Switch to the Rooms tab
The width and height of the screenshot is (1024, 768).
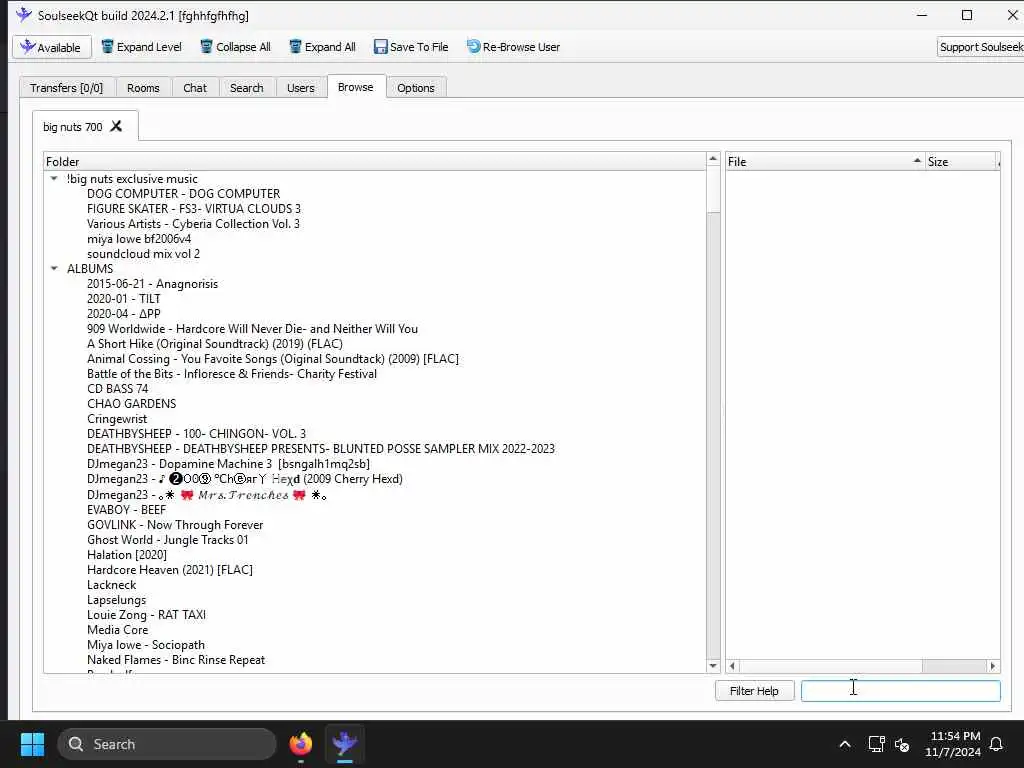point(143,88)
